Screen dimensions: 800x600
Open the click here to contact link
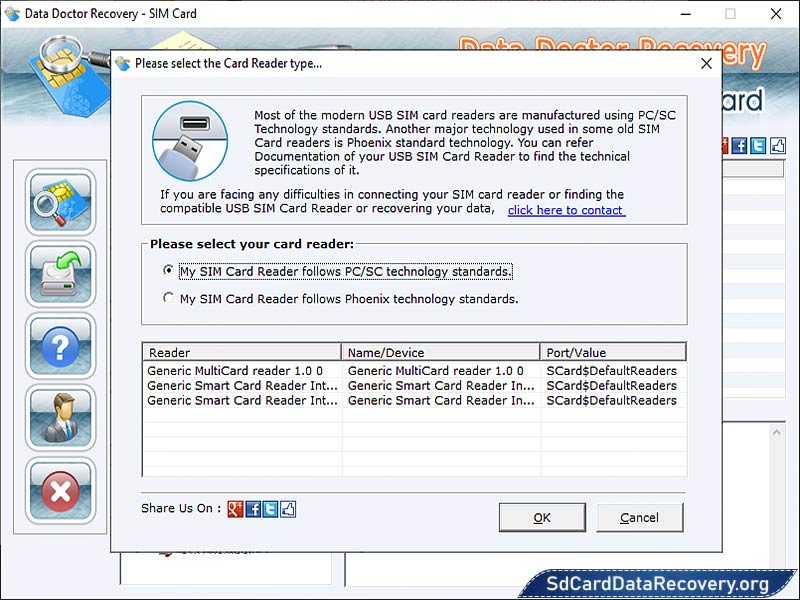(565, 210)
